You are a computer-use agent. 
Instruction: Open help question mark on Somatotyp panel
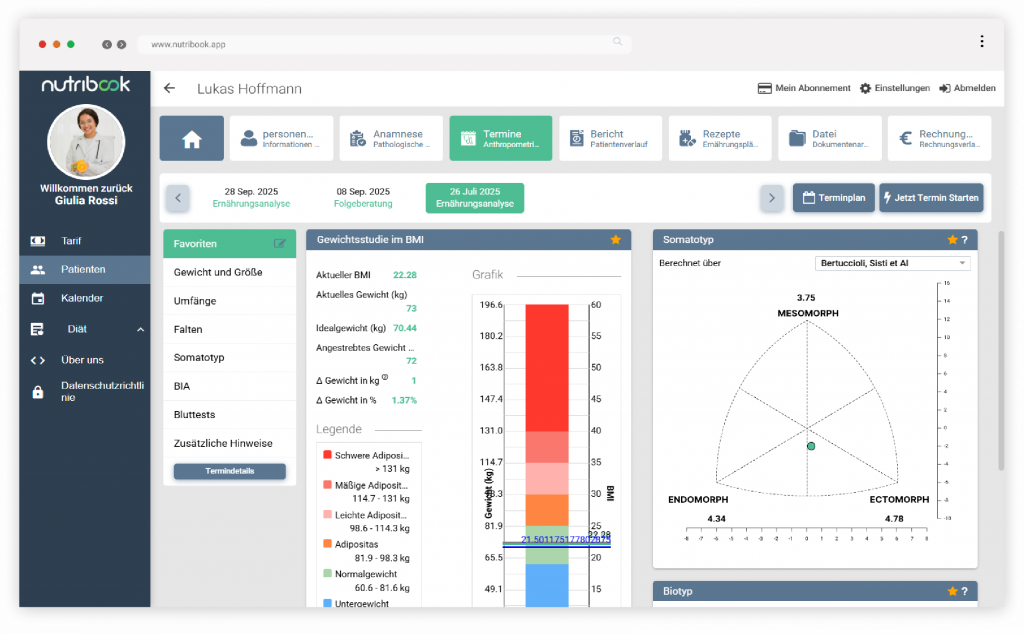click(964, 240)
